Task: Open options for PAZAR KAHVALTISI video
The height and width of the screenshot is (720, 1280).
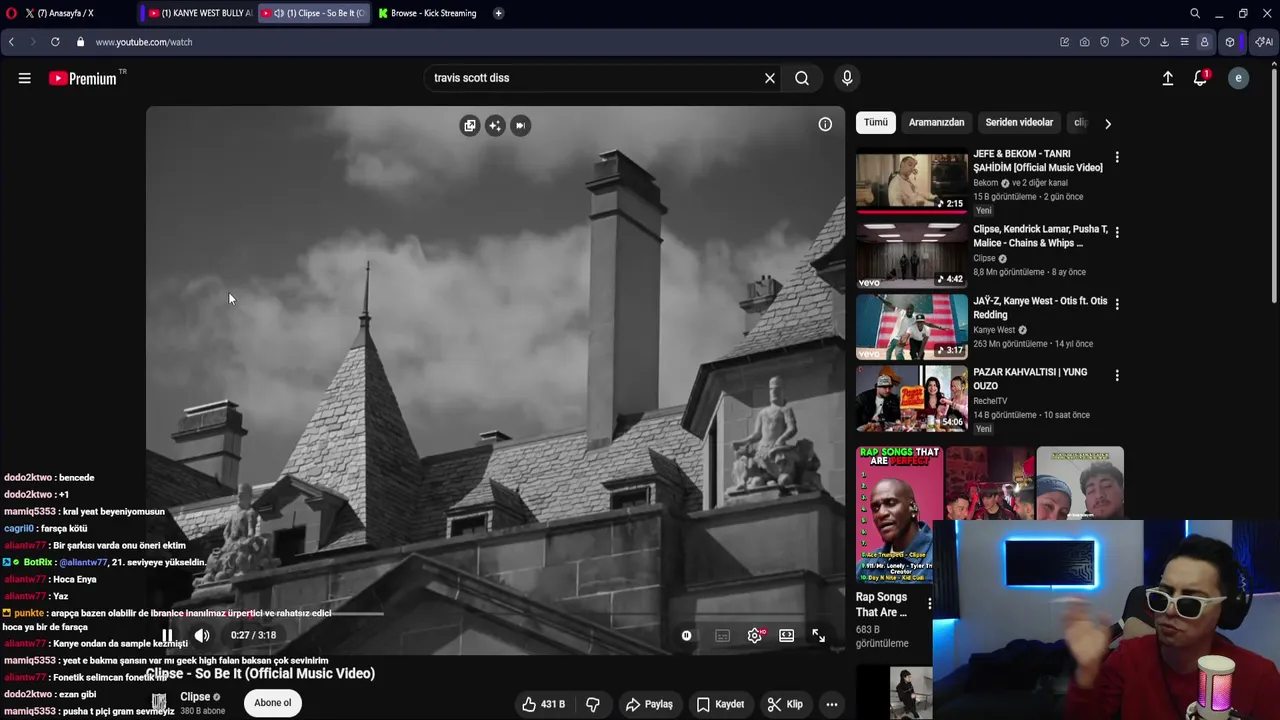Action: (x=1117, y=376)
